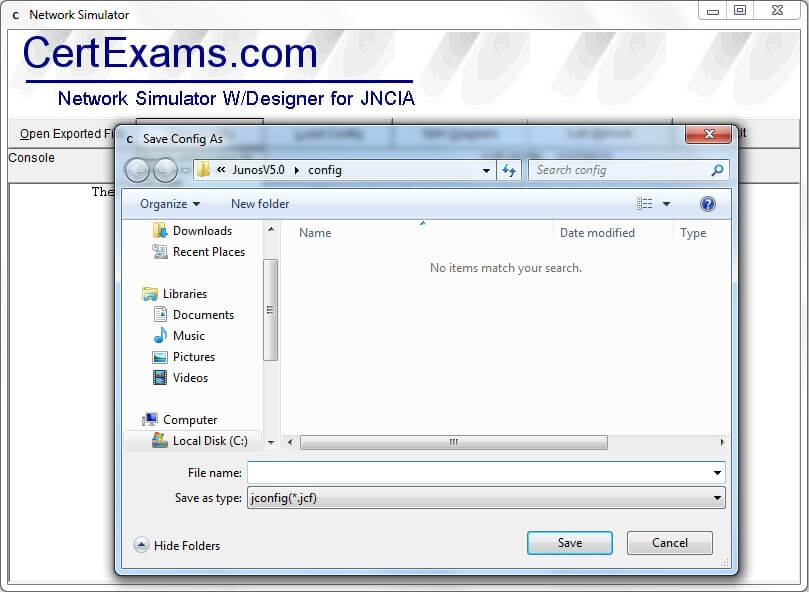Select Recent Places in the navigation pane
The width and height of the screenshot is (809, 592).
tap(209, 252)
